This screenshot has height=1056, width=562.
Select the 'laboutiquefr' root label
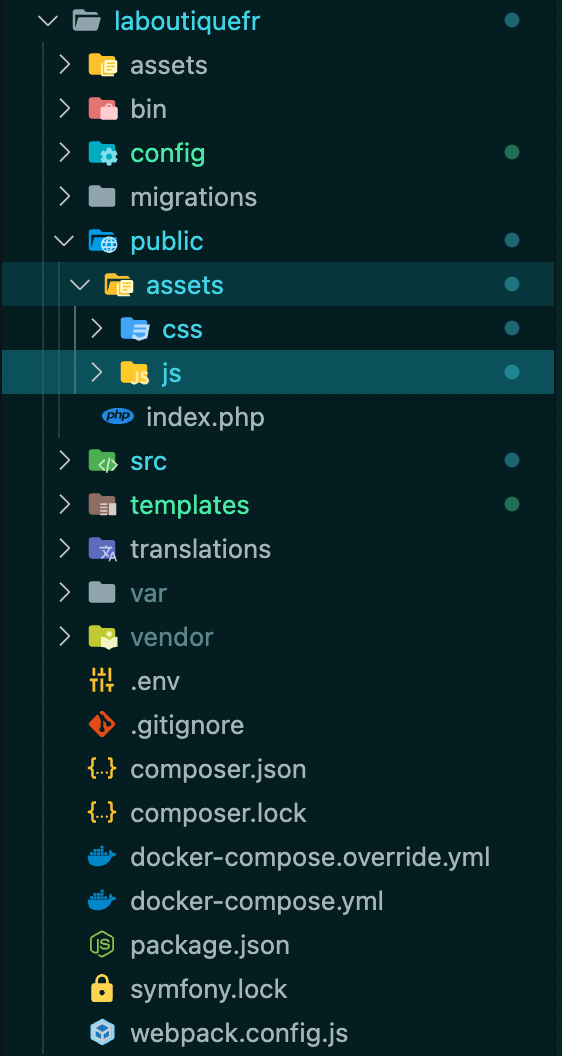coord(187,22)
